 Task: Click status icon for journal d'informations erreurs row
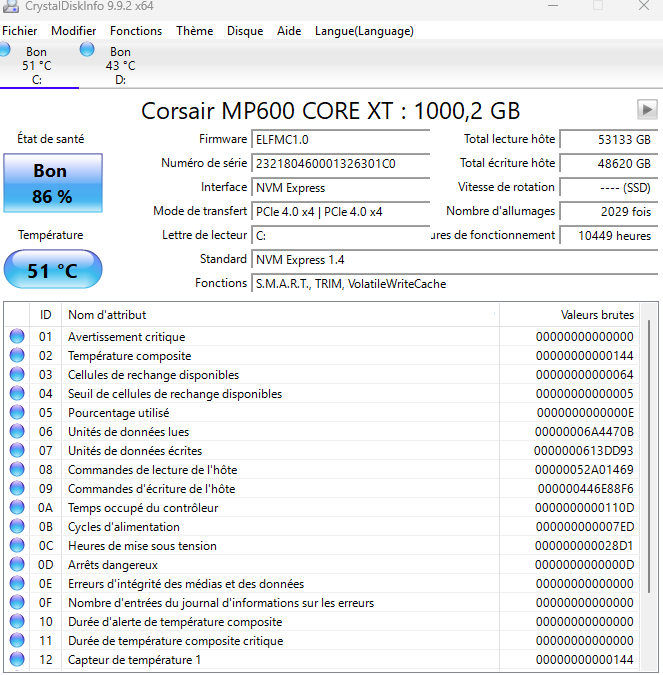[17, 602]
